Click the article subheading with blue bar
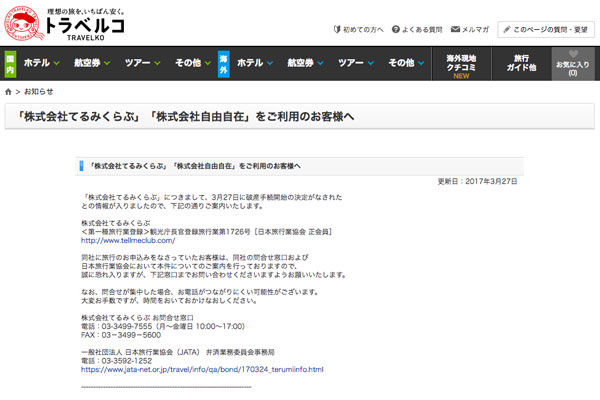This screenshot has width=600, height=400. [299, 166]
